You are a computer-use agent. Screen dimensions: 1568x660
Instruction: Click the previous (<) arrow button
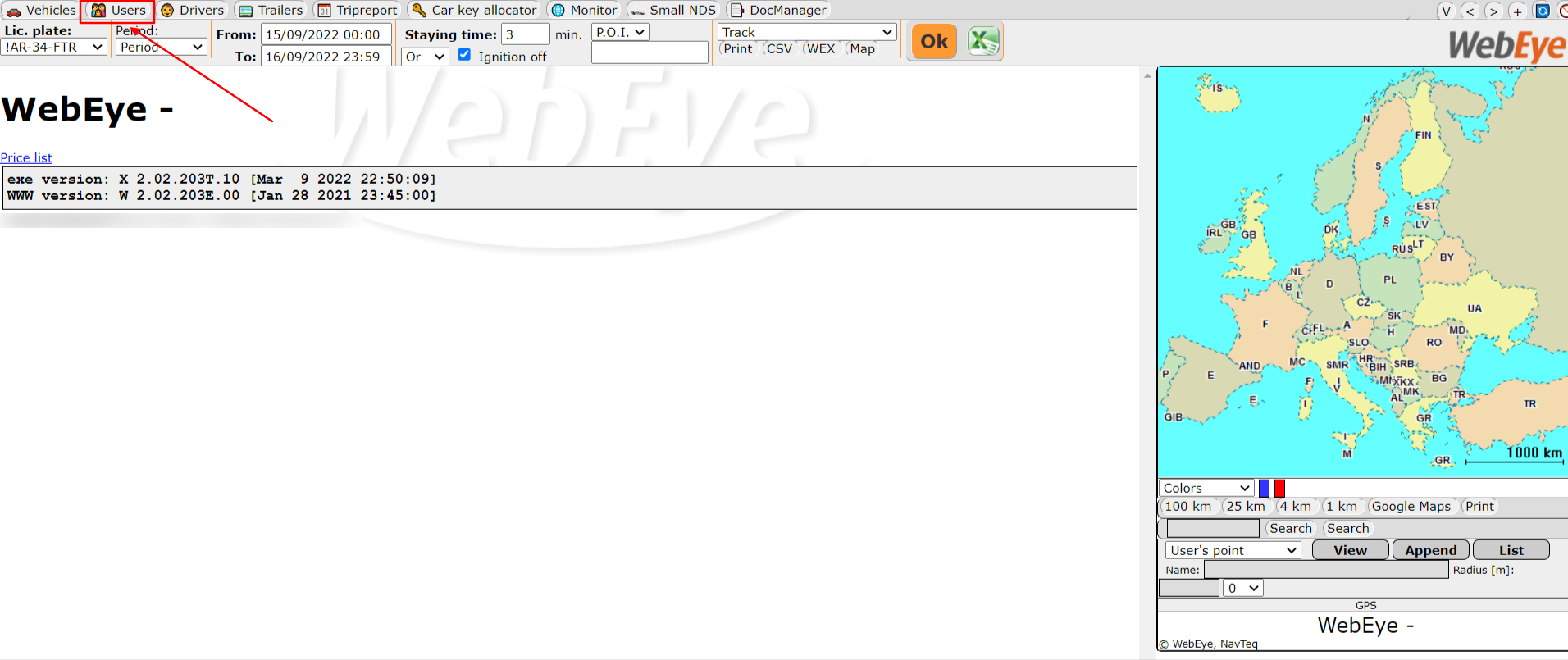pyautogui.click(x=1470, y=11)
